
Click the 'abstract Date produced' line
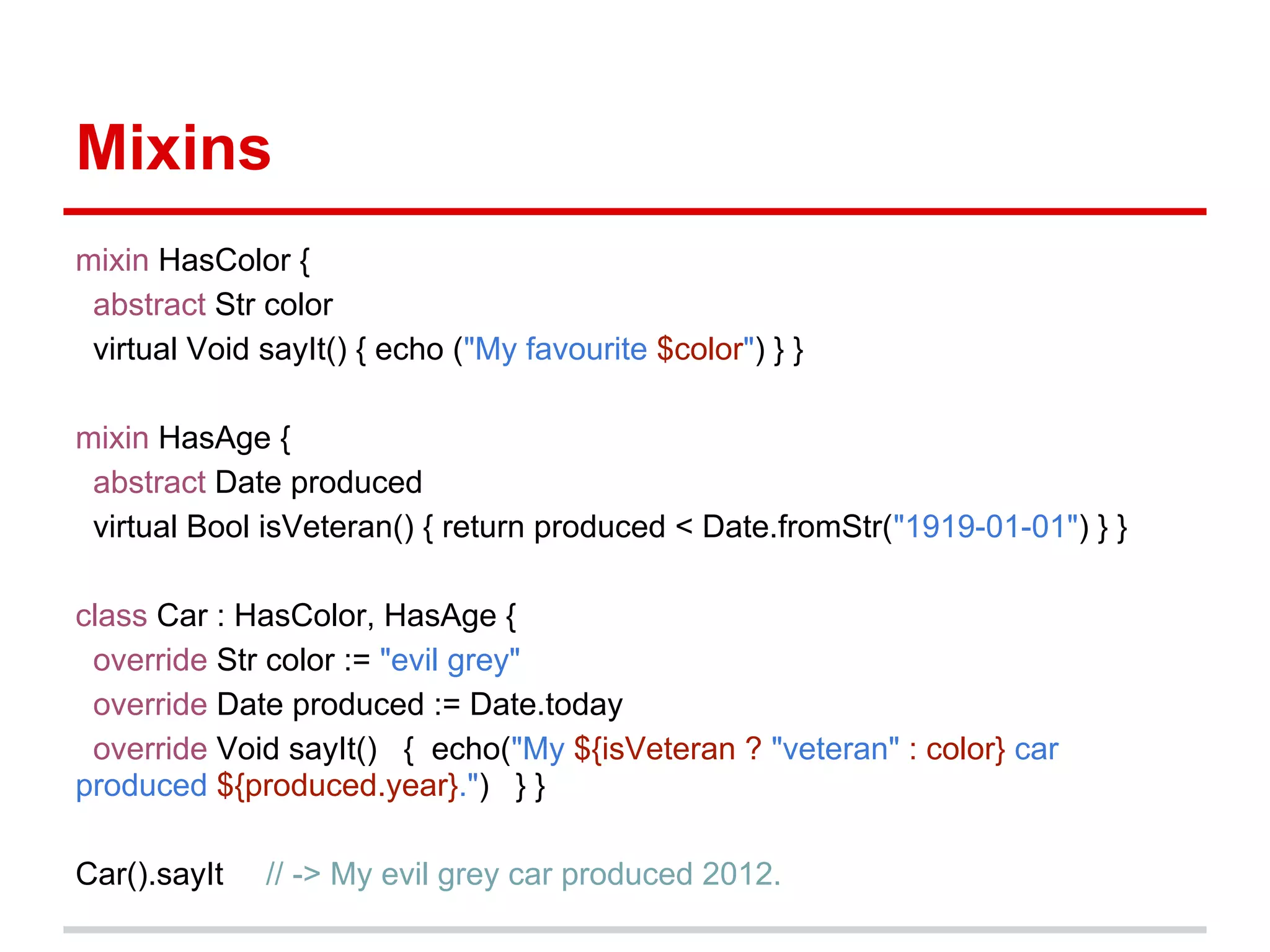[x=257, y=483]
